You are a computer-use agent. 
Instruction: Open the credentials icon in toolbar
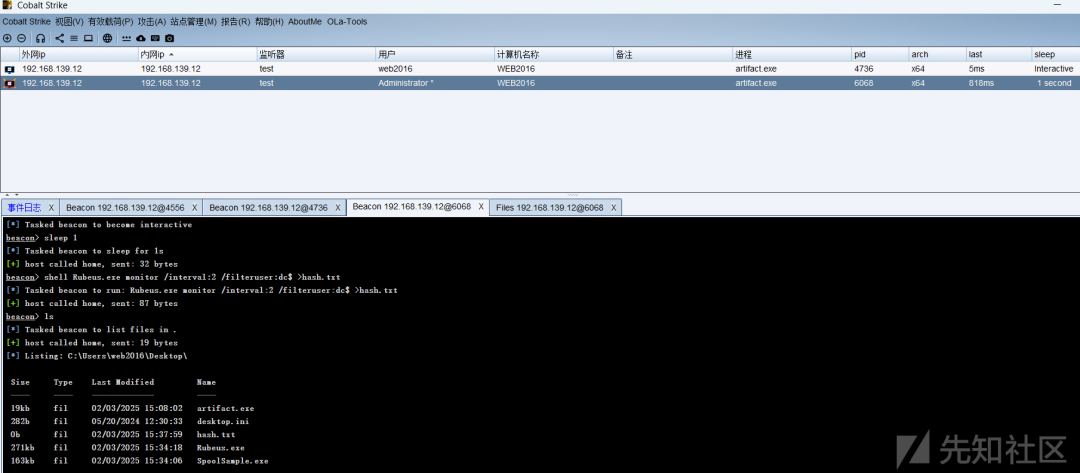point(127,39)
